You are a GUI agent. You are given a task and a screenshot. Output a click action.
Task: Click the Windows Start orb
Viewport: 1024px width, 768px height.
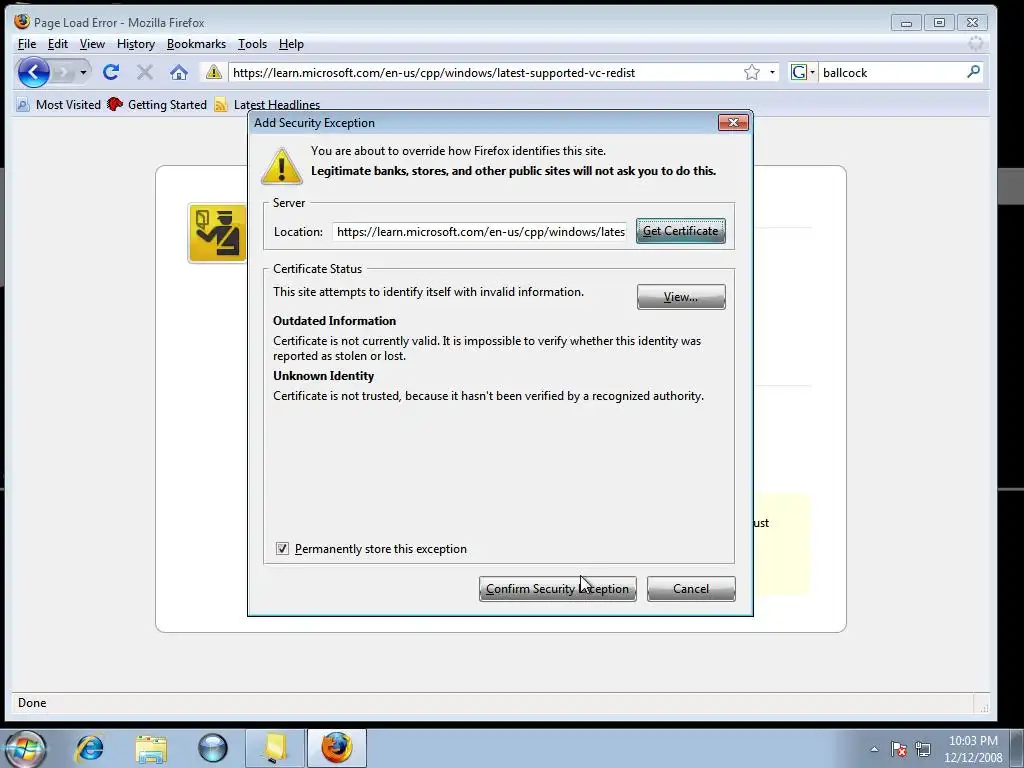click(25, 748)
